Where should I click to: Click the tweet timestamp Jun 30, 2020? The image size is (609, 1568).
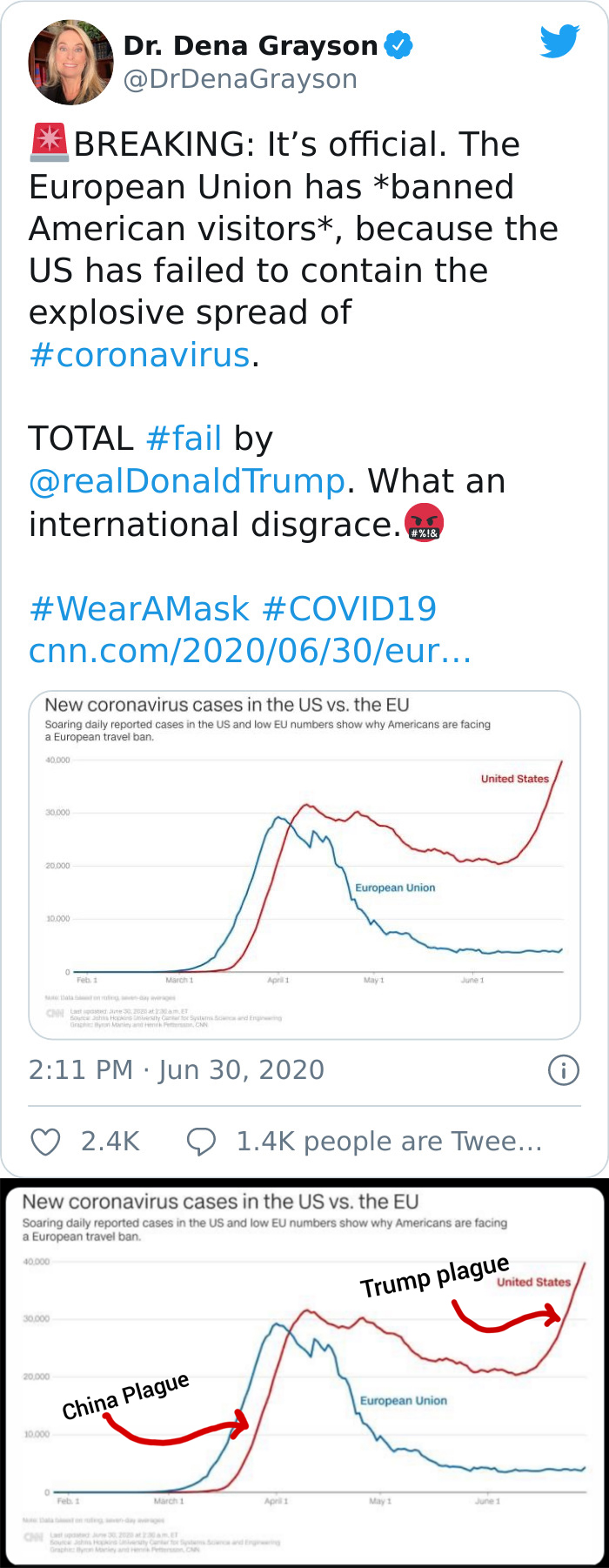pyautogui.click(x=174, y=1069)
